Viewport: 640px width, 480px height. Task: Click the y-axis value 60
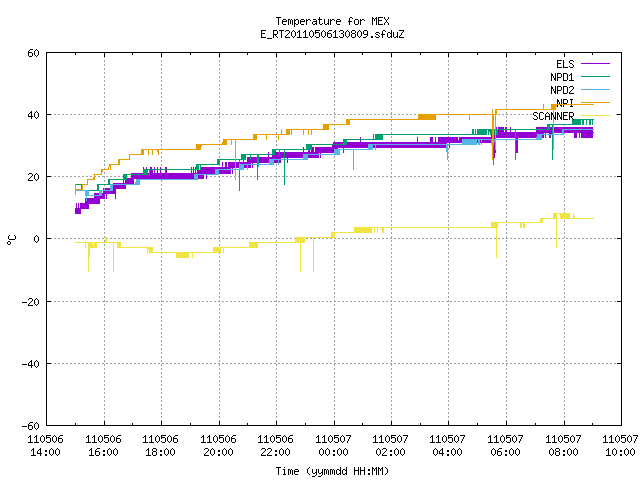tap(33, 53)
